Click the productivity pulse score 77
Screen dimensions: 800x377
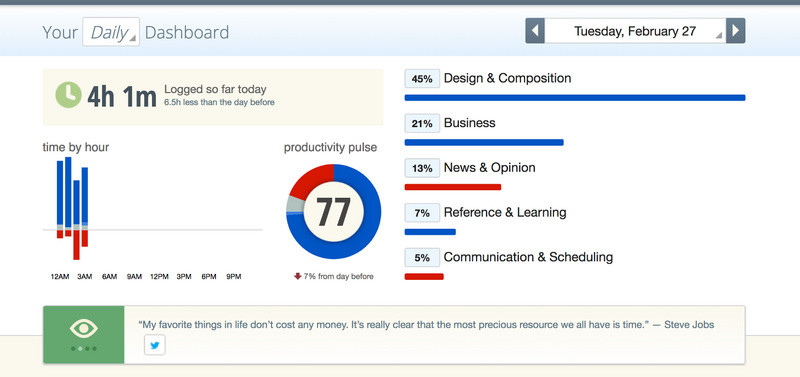(334, 211)
